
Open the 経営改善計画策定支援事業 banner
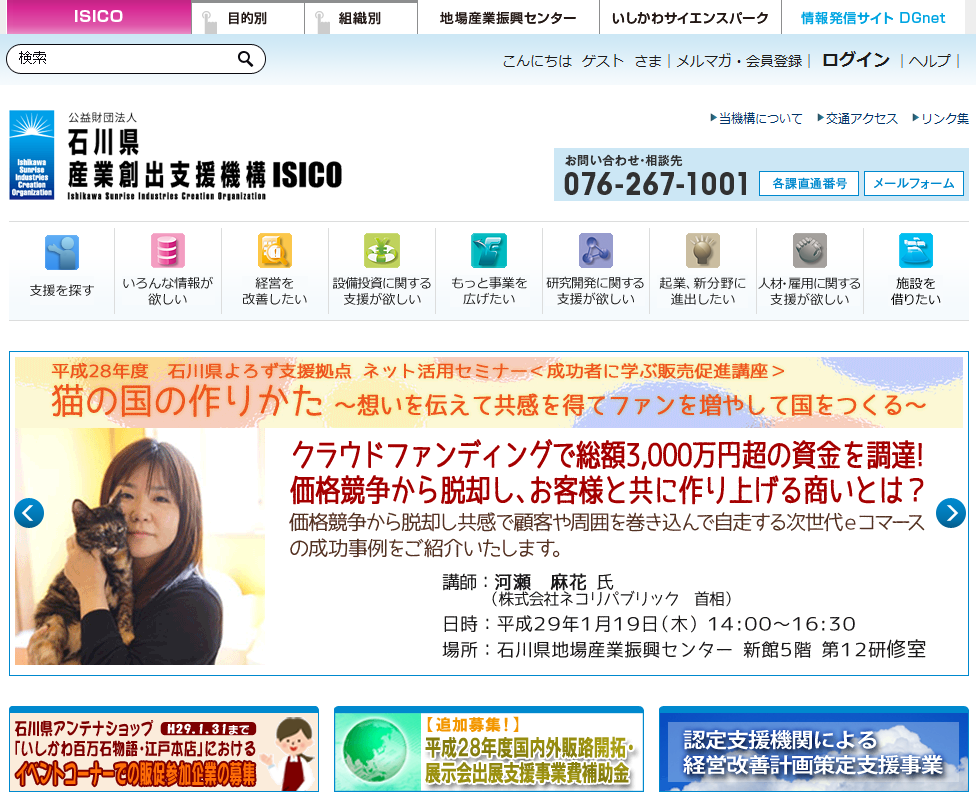pyautogui.click(x=814, y=750)
